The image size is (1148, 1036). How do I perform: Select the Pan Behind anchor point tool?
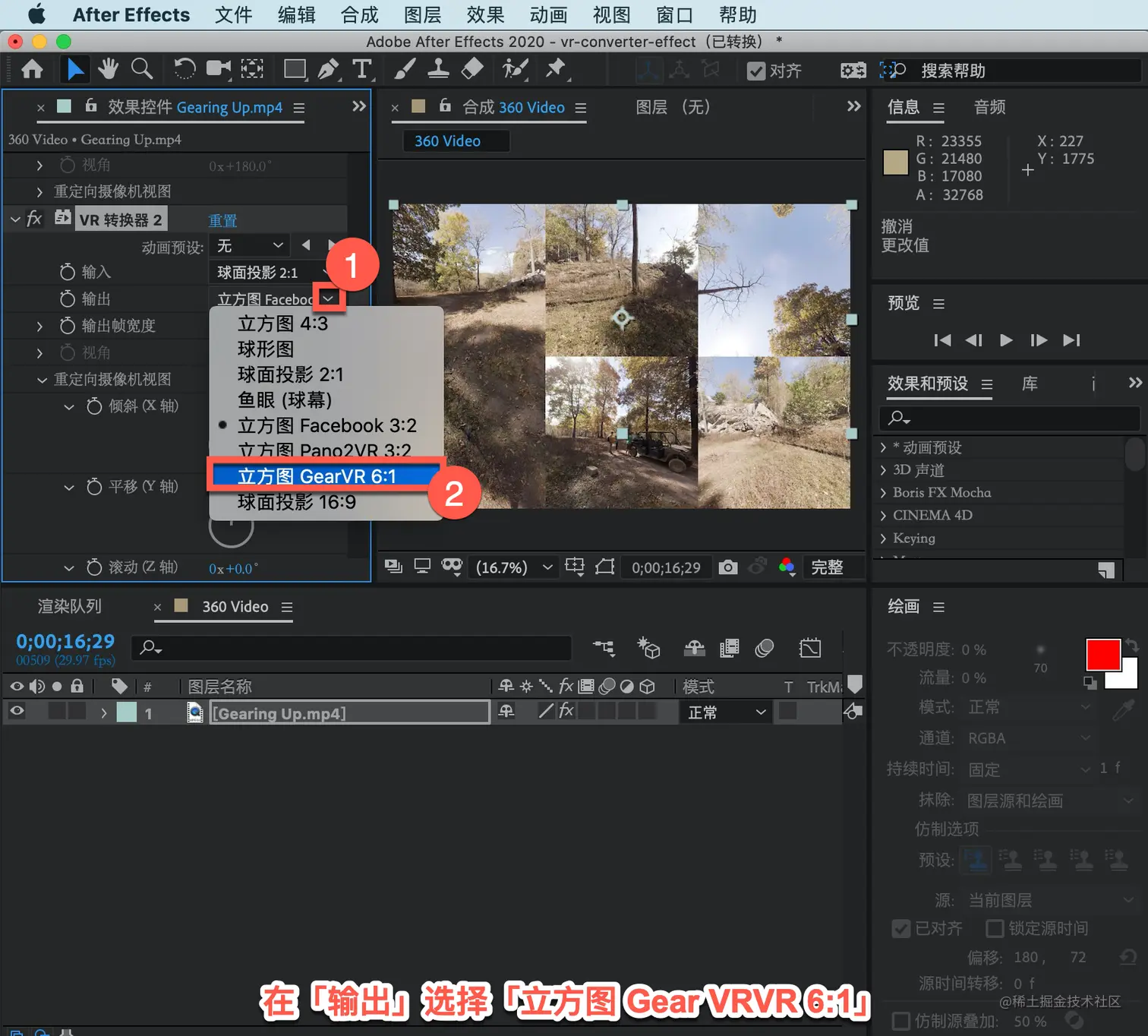pyautogui.click(x=252, y=70)
